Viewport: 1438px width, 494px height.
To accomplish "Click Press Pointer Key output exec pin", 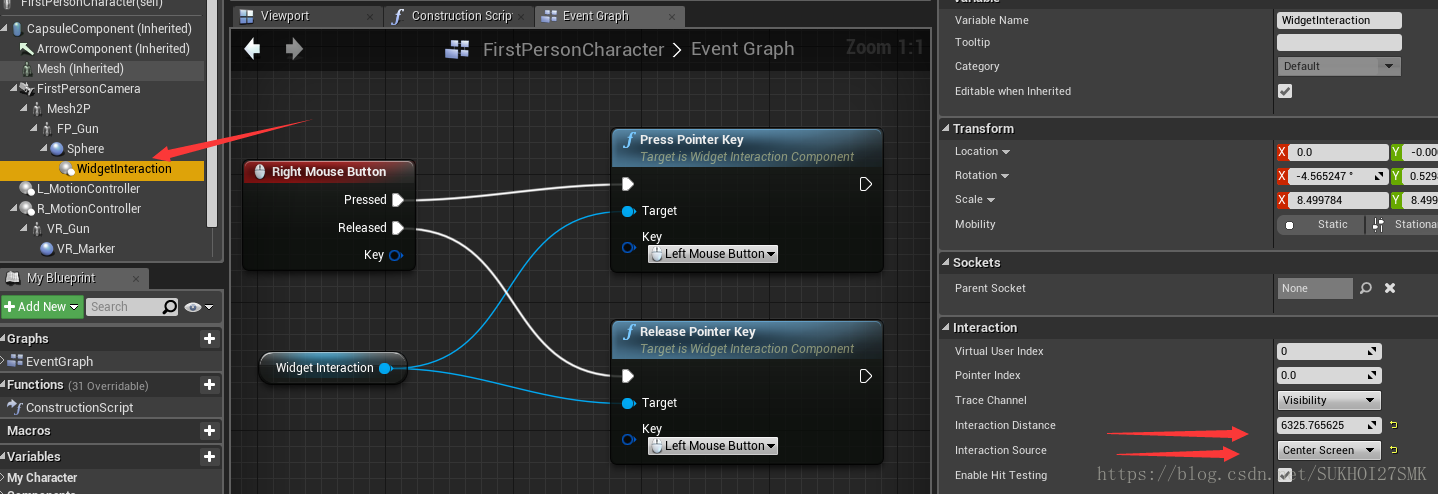I will (x=866, y=184).
